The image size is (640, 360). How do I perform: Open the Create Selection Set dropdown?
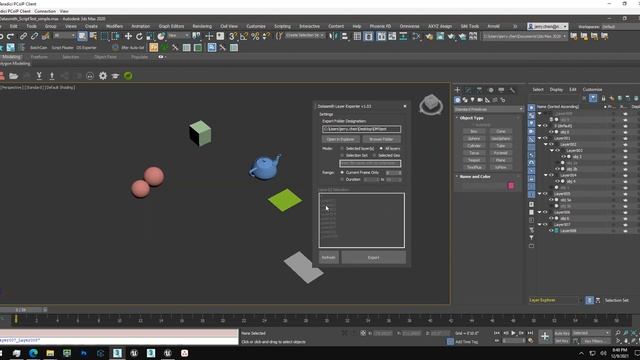(304, 36)
